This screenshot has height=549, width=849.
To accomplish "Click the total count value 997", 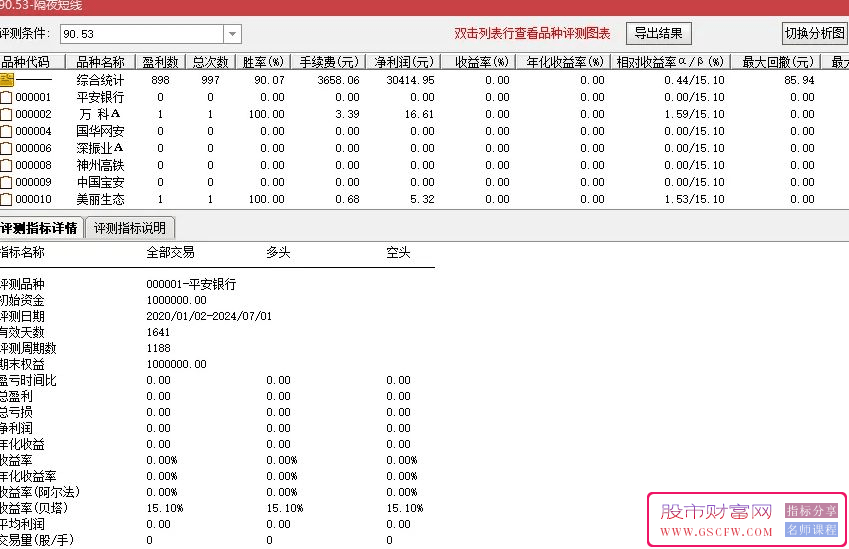I will pos(210,80).
